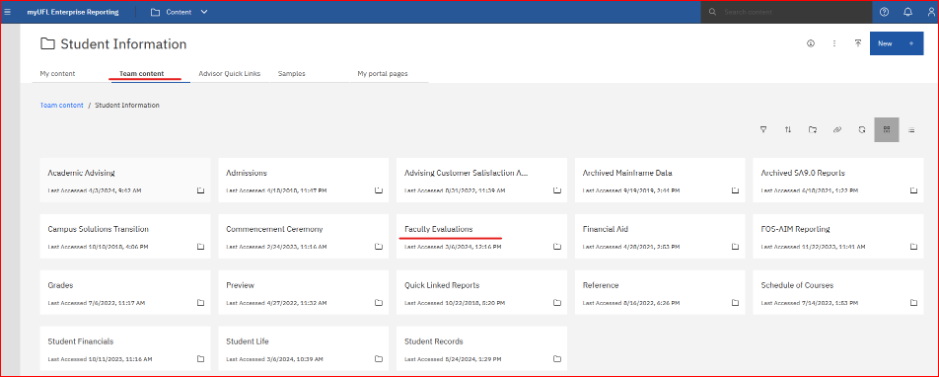Image resolution: width=939 pixels, height=377 pixels.
Task: Expand the New button dropdown
Action: [x=911, y=44]
